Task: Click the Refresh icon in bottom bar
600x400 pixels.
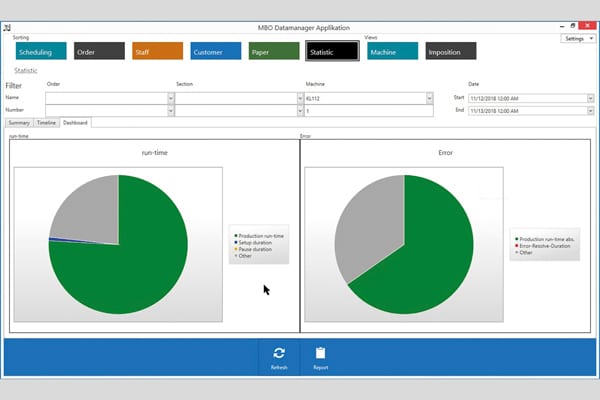Action: tap(279, 353)
